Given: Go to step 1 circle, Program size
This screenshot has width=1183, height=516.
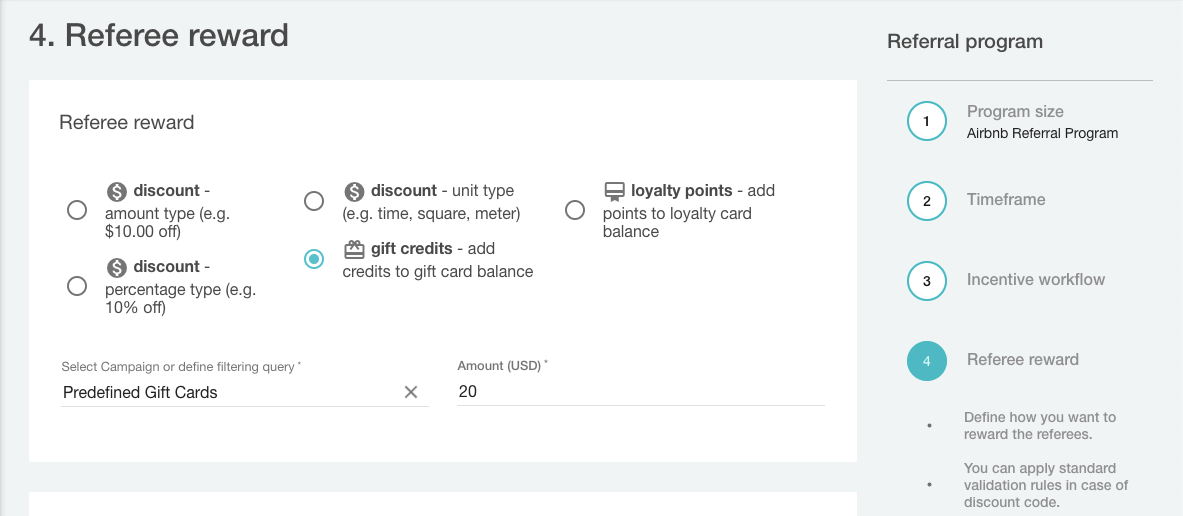Looking at the screenshot, I should click(927, 121).
